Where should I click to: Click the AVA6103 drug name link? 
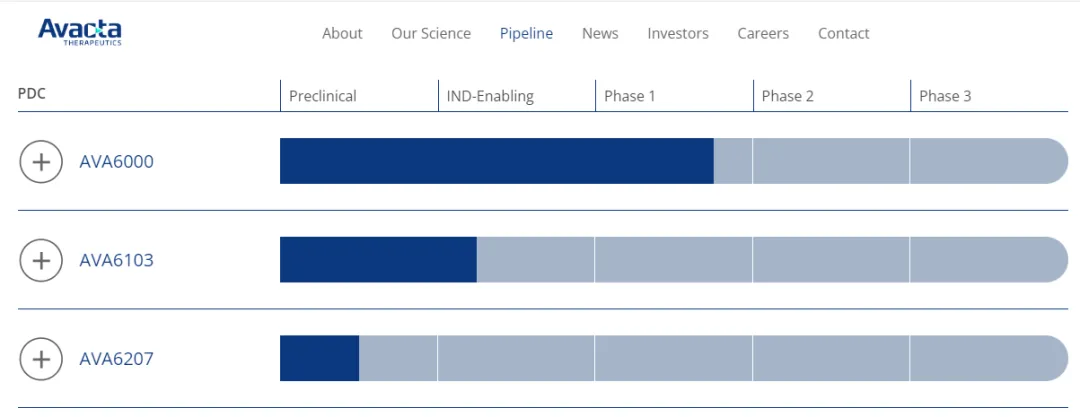(117, 261)
